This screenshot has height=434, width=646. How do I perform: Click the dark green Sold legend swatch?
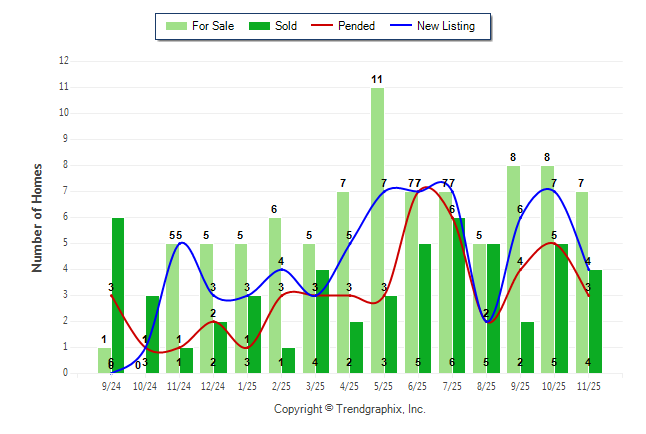coord(254,26)
